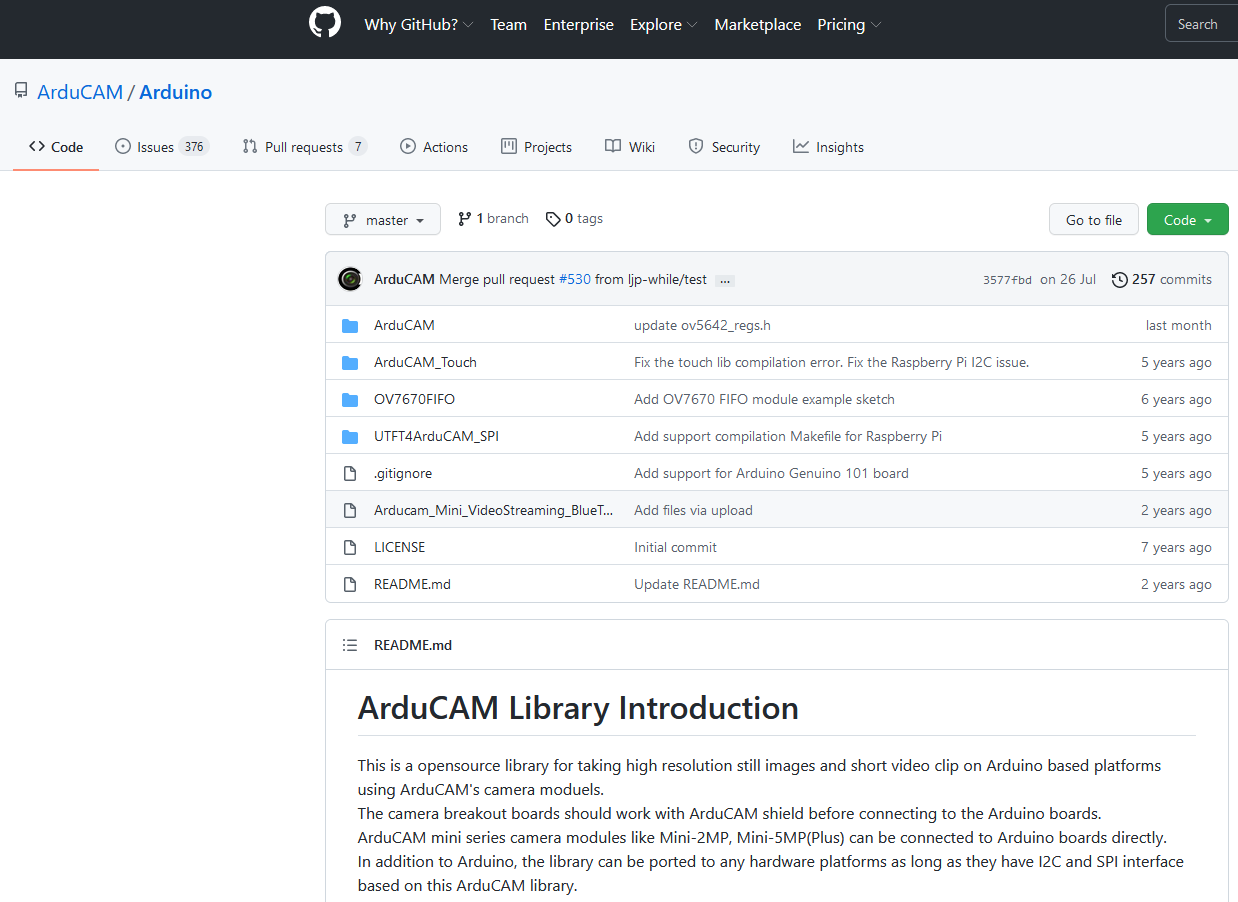Open the ArduCAM folder in file list
This screenshot has height=902, width=1238.
(x=404, y=326)
